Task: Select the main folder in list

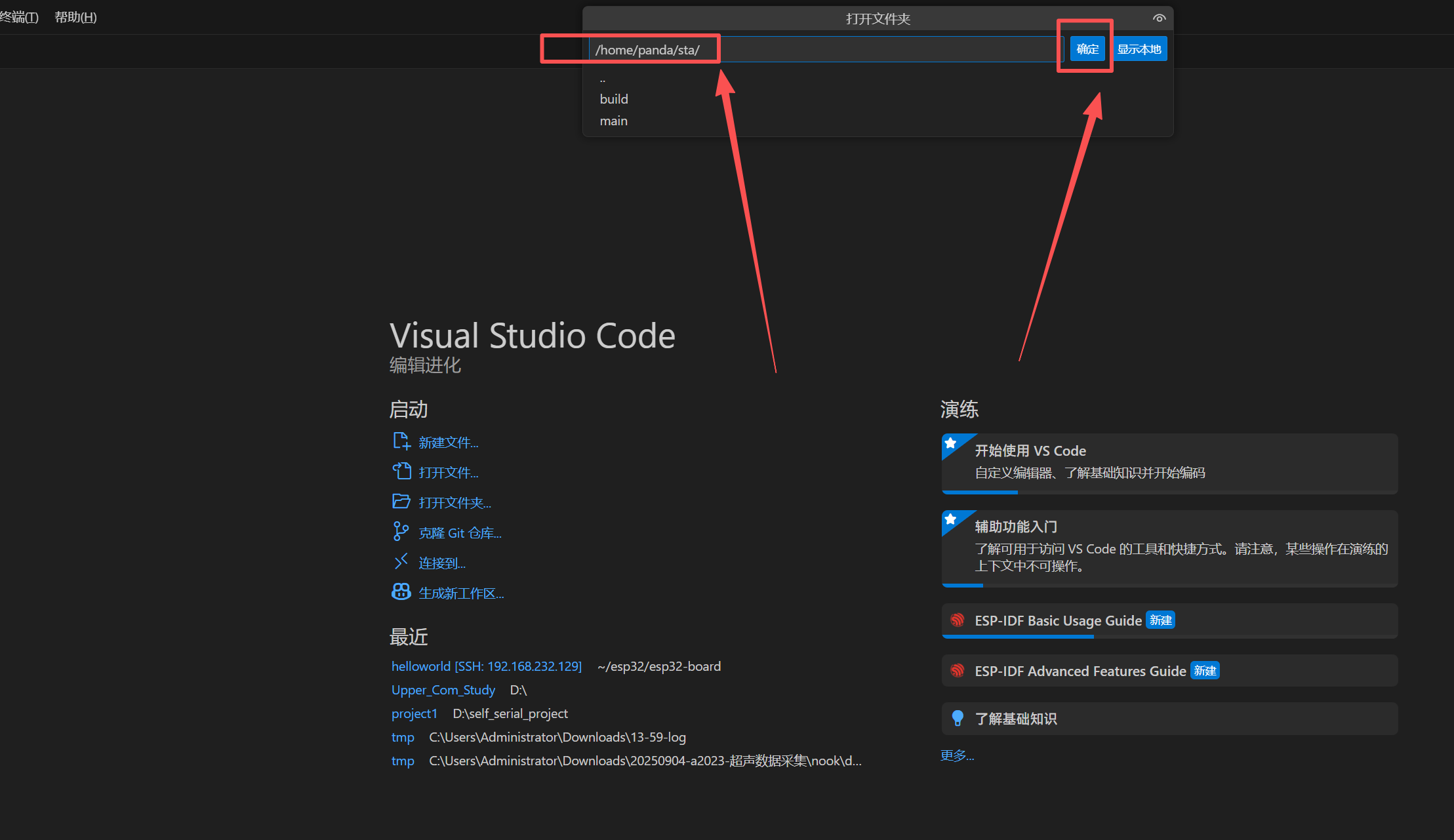Action: (x=614, y=121)
